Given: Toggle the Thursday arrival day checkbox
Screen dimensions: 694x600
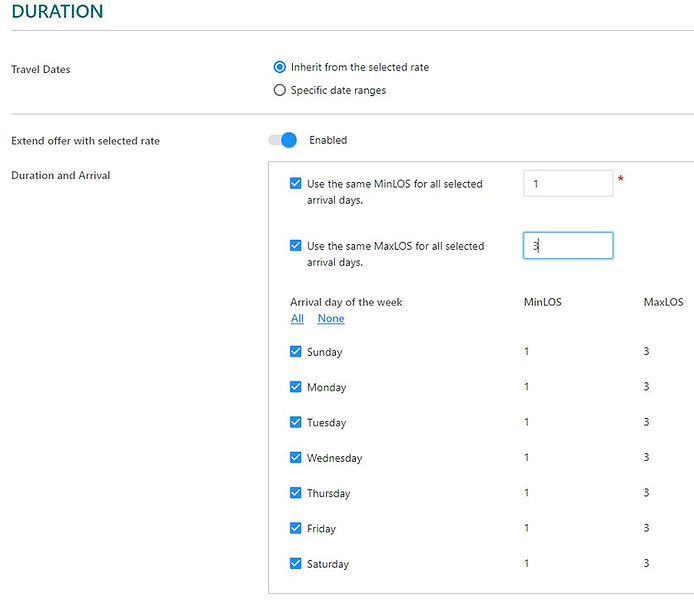Looking at the screenshot, I should click(x=295, y=493).
